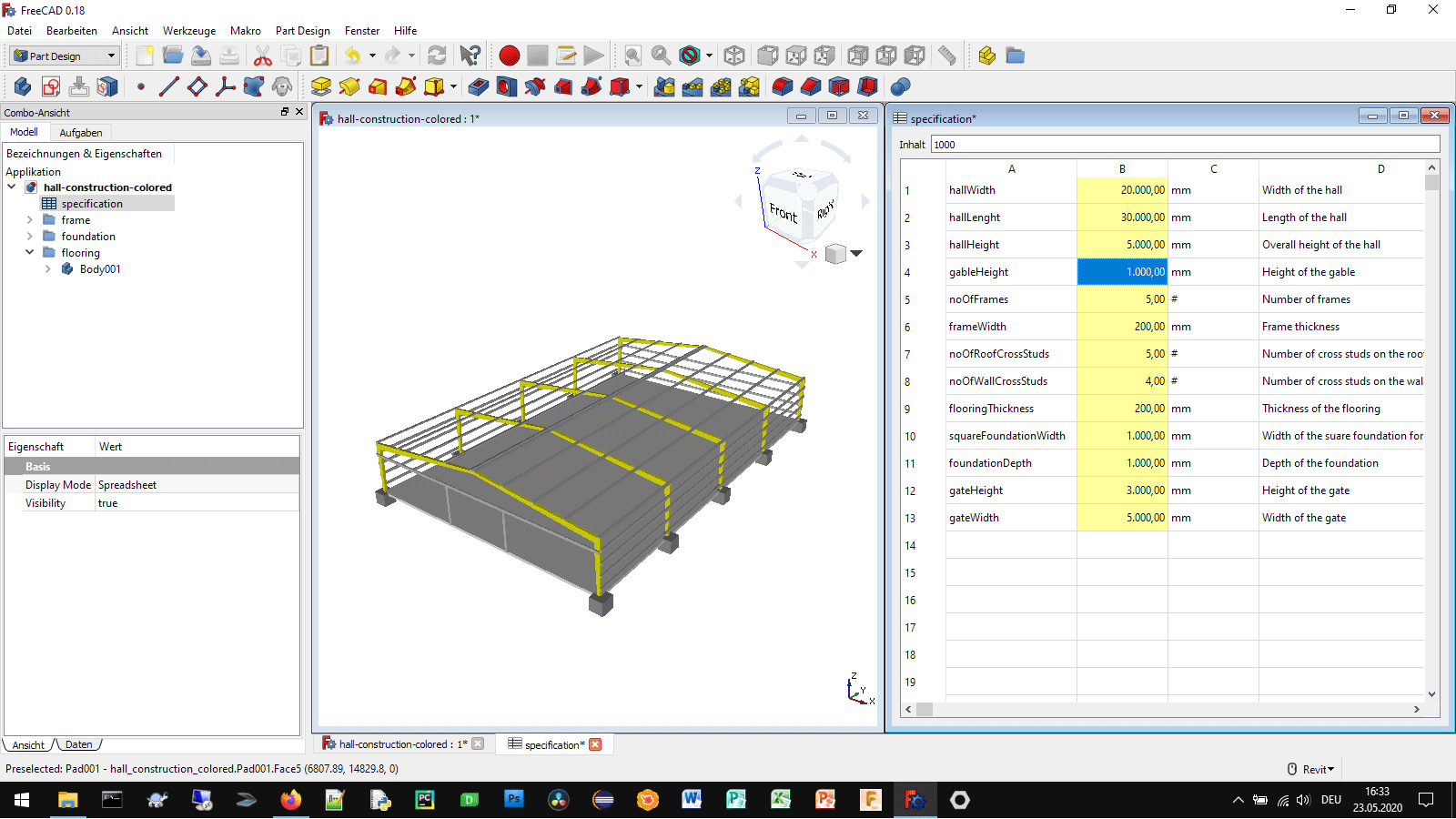Click the Pad tool icon
The height and width of the screenshot is (819, 1456).
click(320, 86)
